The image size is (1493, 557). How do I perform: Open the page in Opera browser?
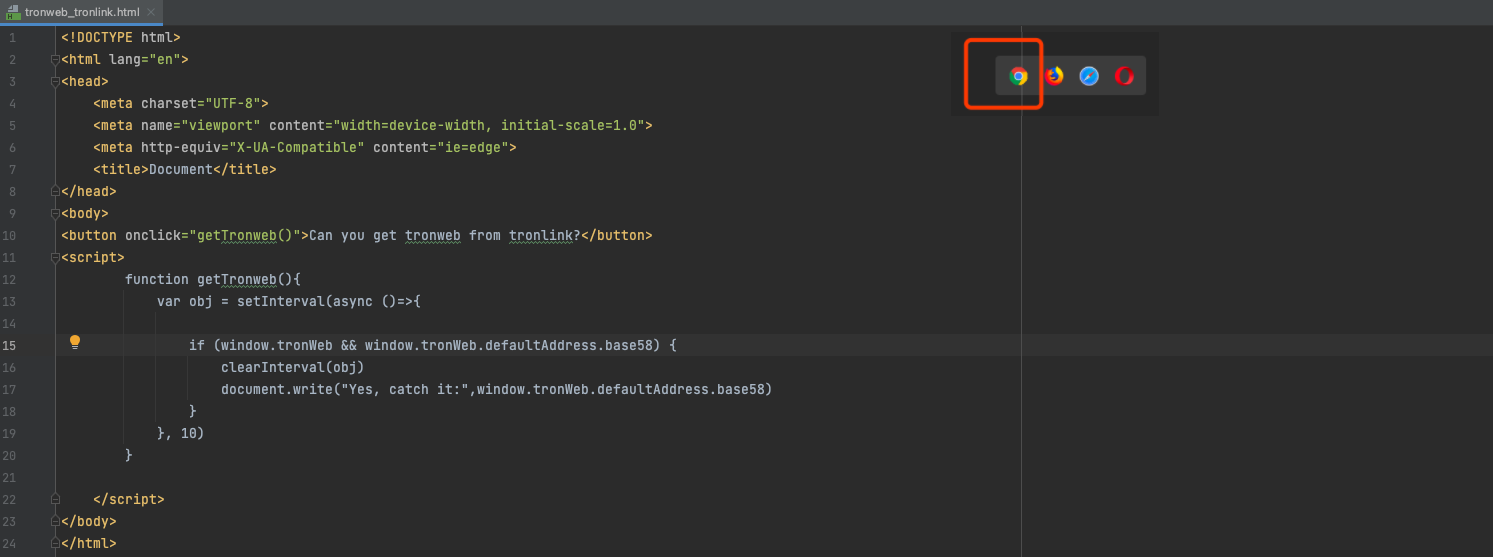[1124, 76]
